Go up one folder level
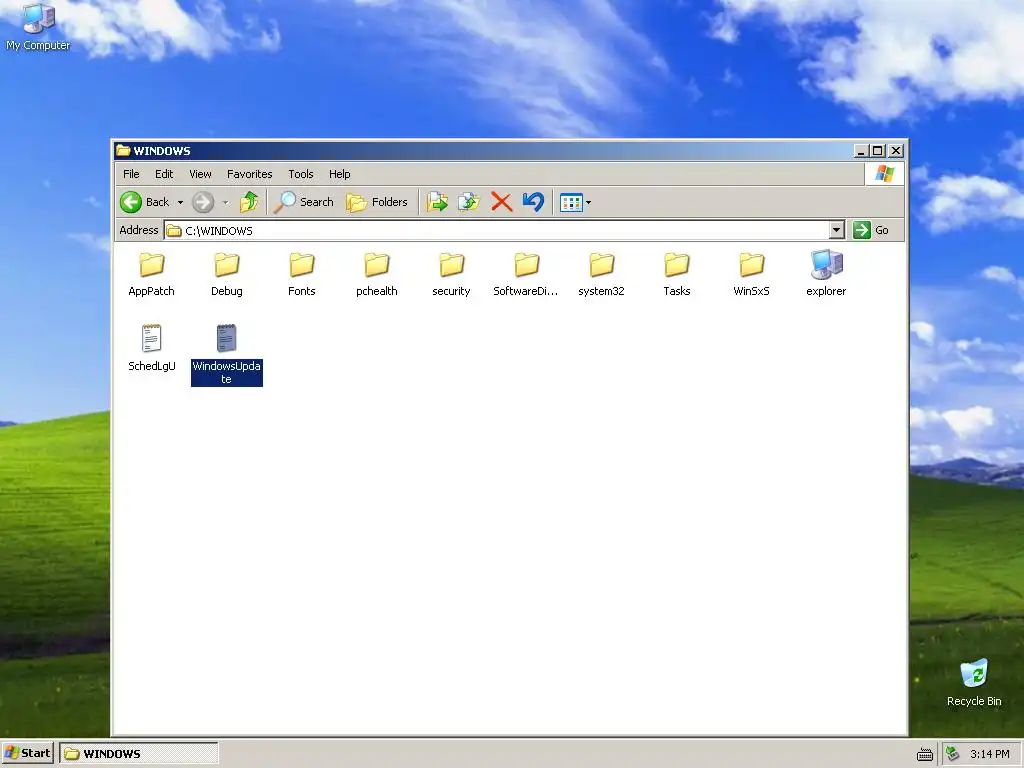 tap(249, 202)
